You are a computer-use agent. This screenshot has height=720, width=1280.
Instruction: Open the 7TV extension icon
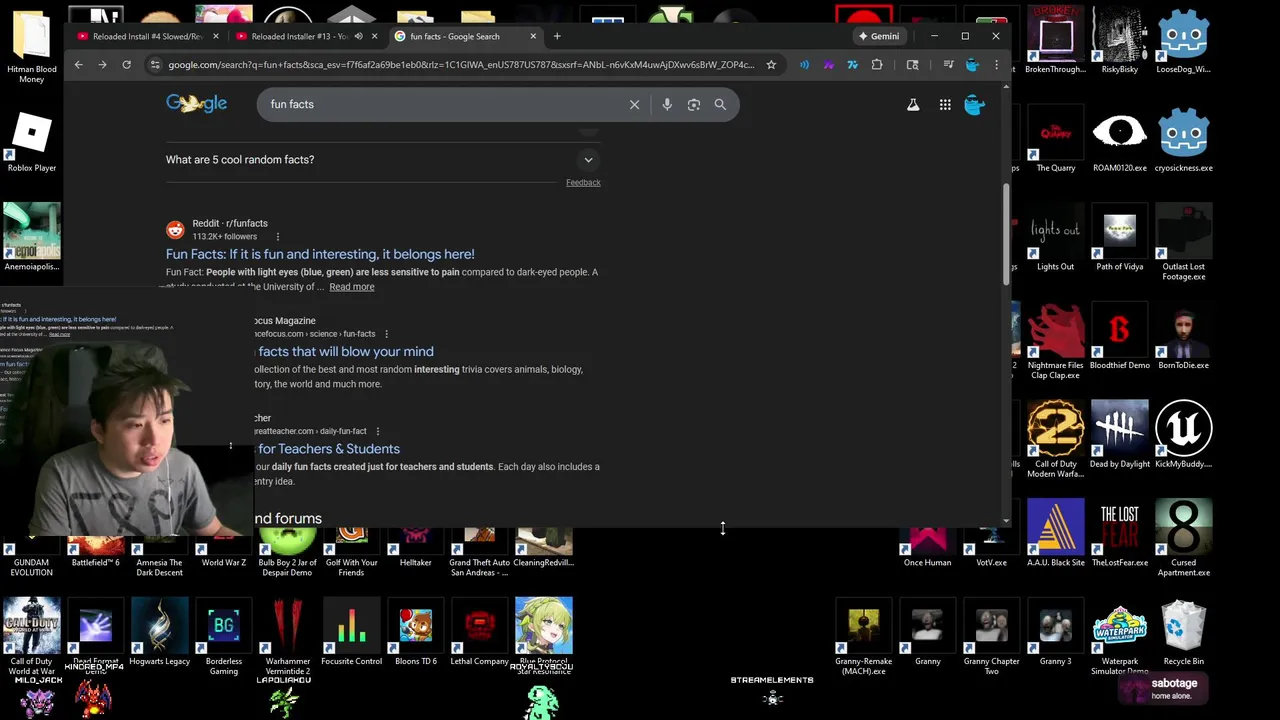(852, 65)
